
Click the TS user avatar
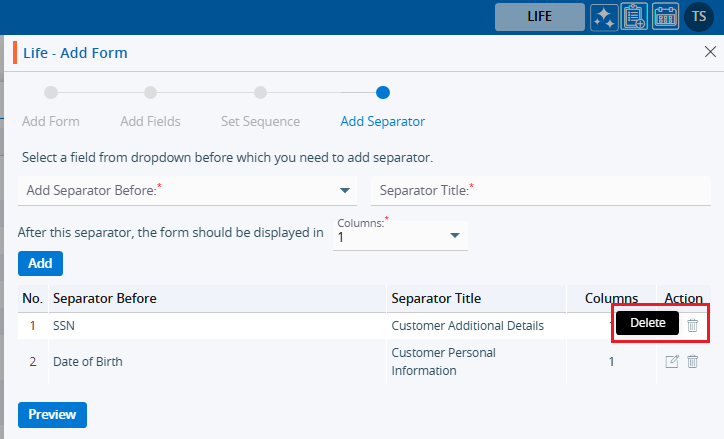(x=698, y=17)
